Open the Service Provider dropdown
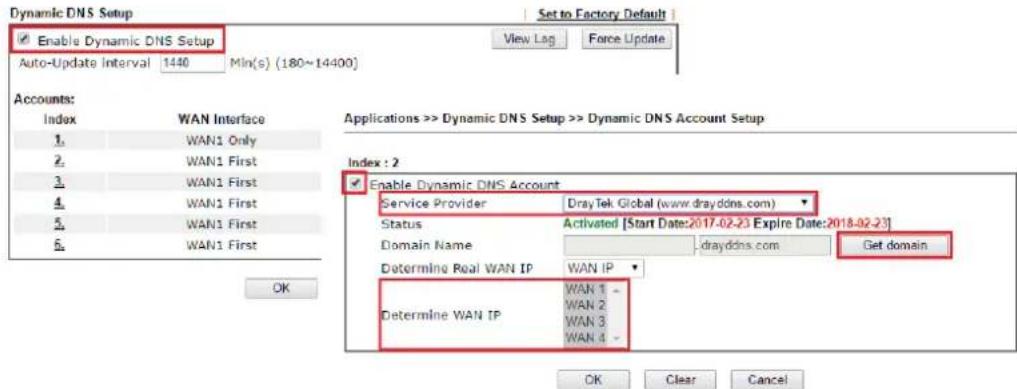1017x389 pixels. (688, 204)
